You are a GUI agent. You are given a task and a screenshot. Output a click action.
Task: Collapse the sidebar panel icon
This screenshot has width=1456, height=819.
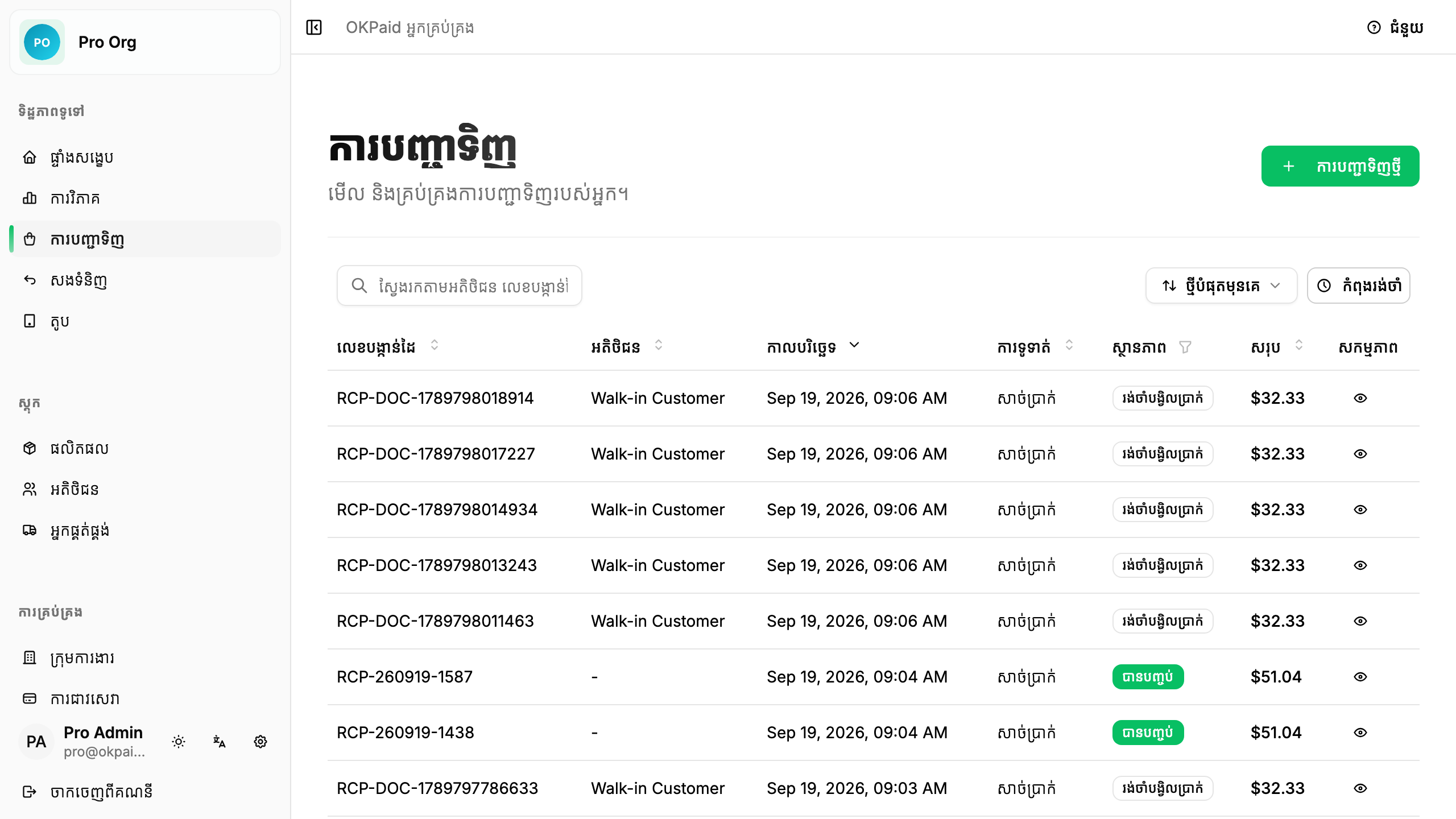coord(314,27)
